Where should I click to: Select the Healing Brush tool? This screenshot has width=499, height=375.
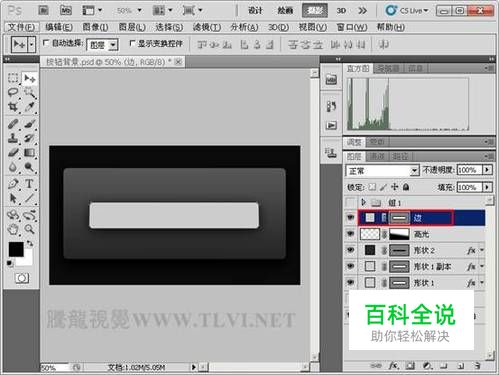[13, 124]
